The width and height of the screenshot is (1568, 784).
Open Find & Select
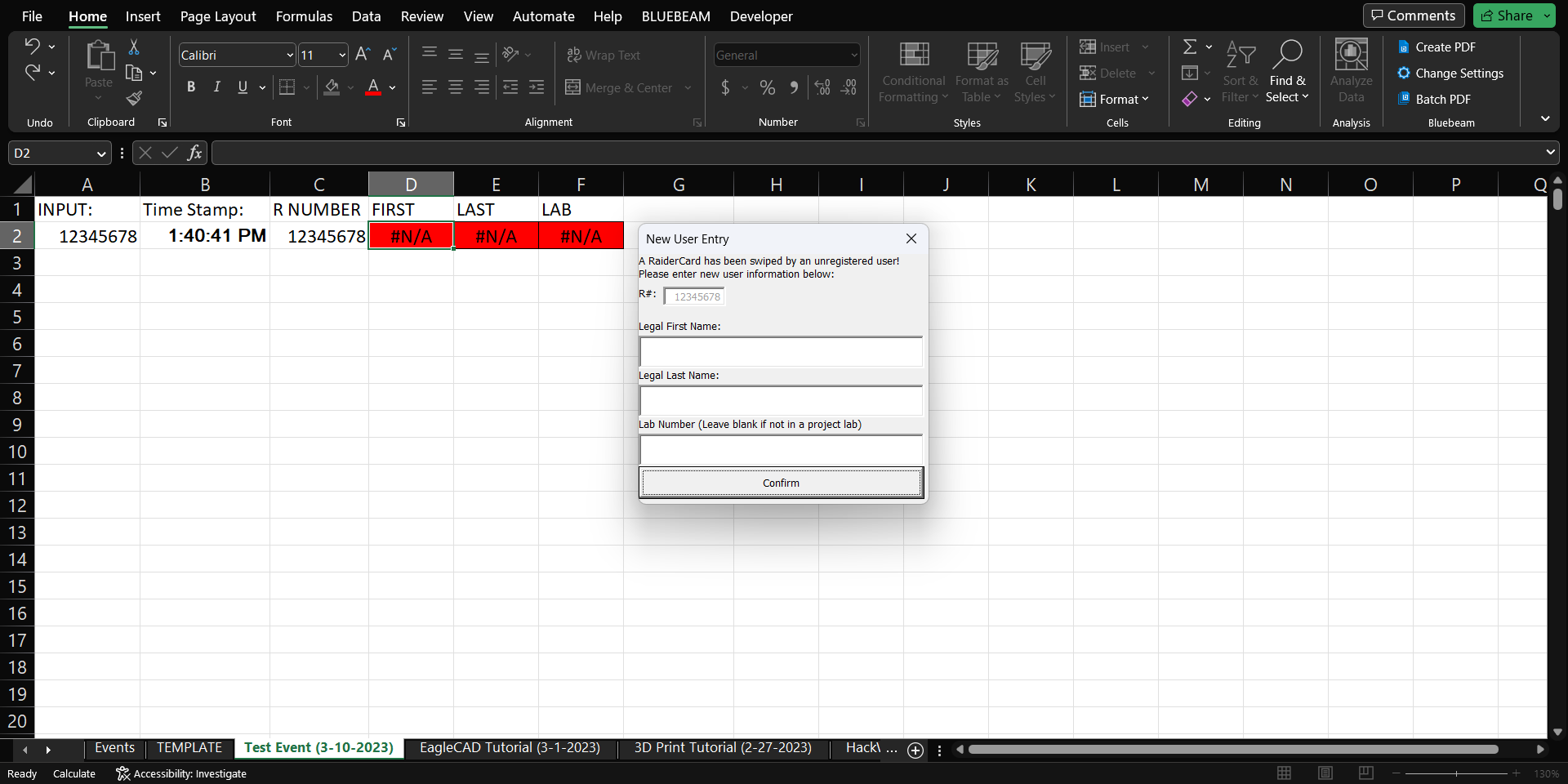[x=1288, y=72]
